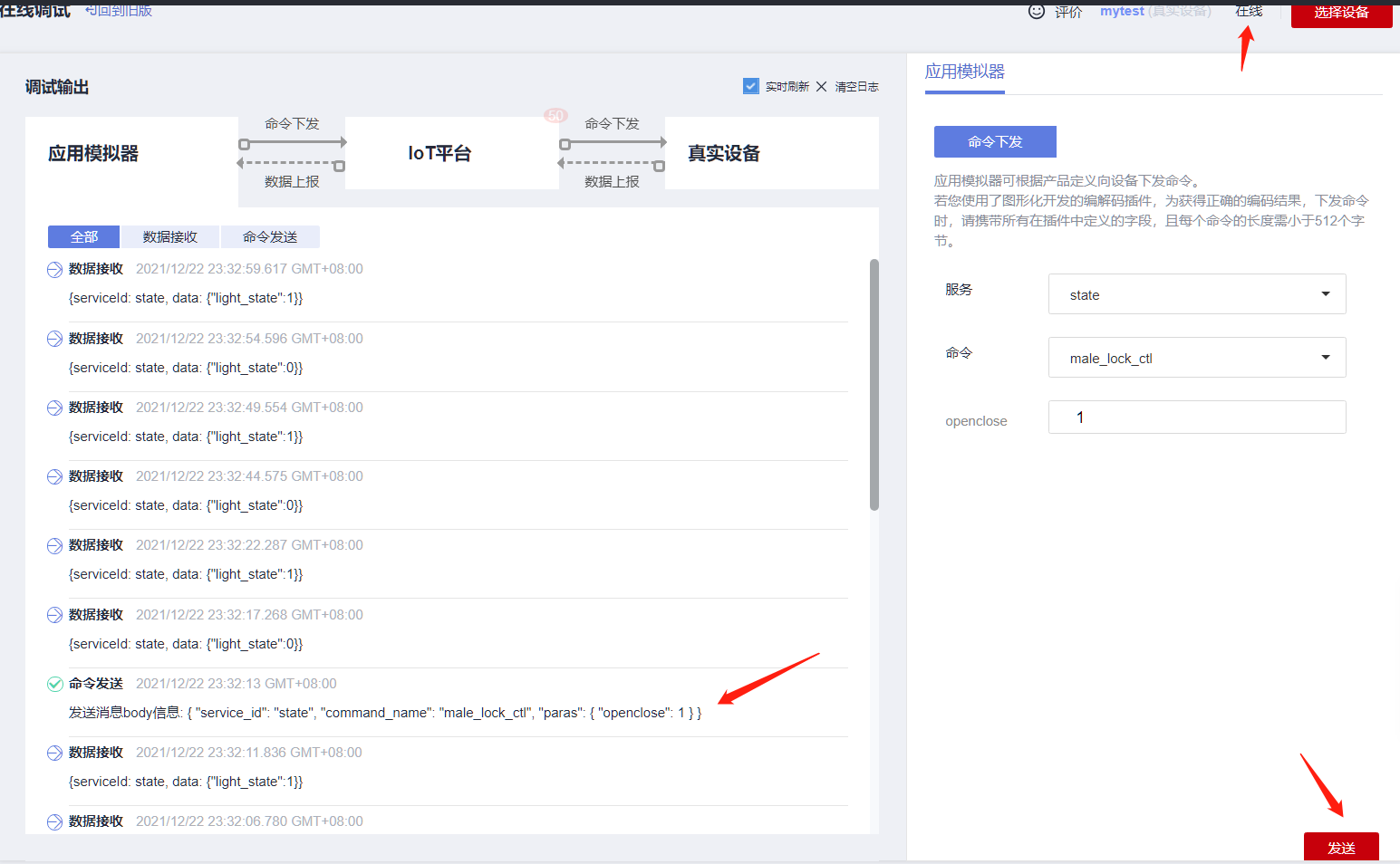Viewport: 1400px width, 864px height.
Task: Click the openclose value input field
Action: 1197,417
